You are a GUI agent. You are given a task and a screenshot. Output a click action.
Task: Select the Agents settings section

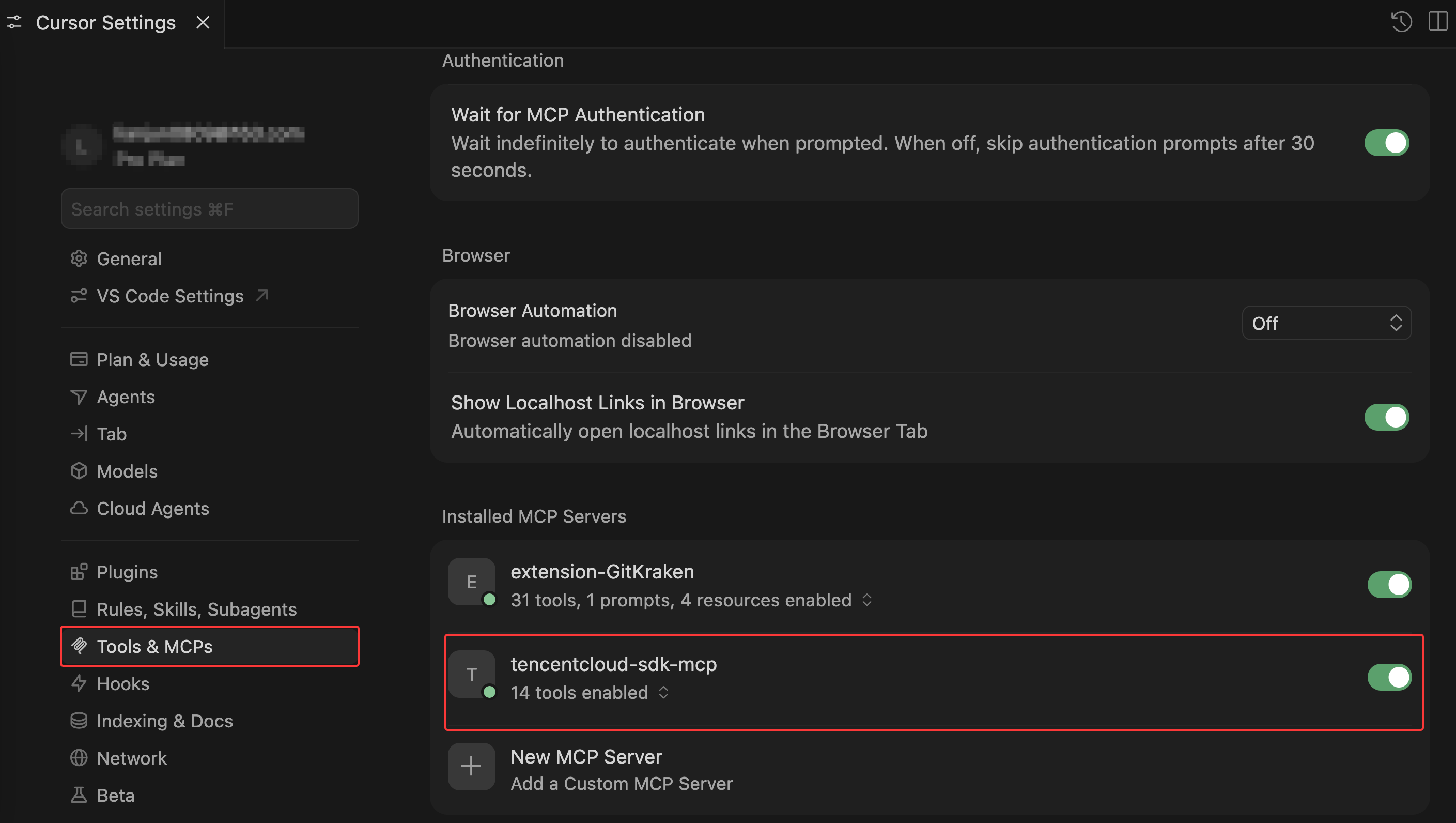tap(209, 397)
